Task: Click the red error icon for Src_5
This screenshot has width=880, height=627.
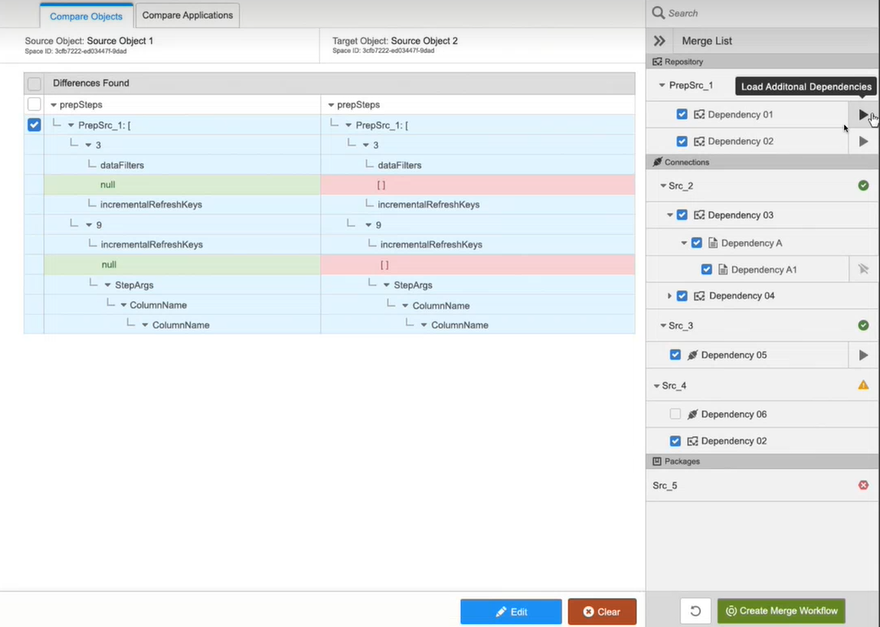Action: point(863,485)
